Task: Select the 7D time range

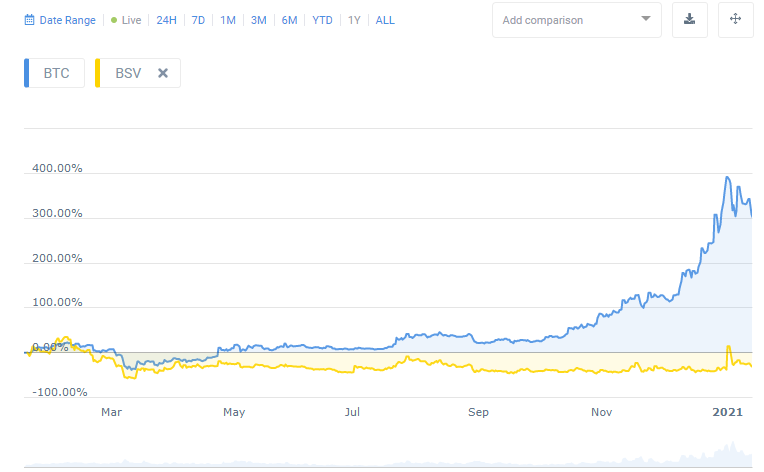Action: [x=199, y=20]
